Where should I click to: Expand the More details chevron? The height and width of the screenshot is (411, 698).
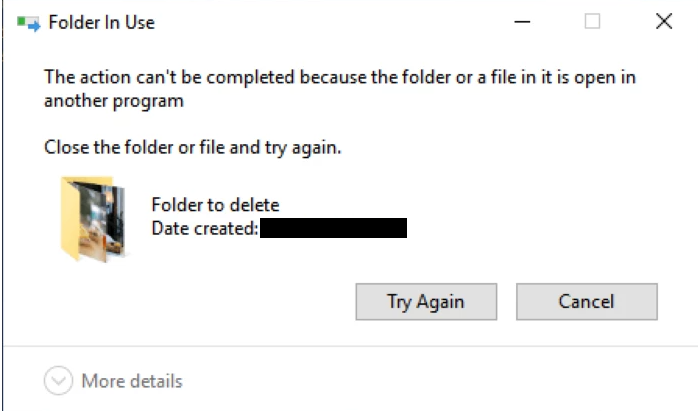point(59,381)
